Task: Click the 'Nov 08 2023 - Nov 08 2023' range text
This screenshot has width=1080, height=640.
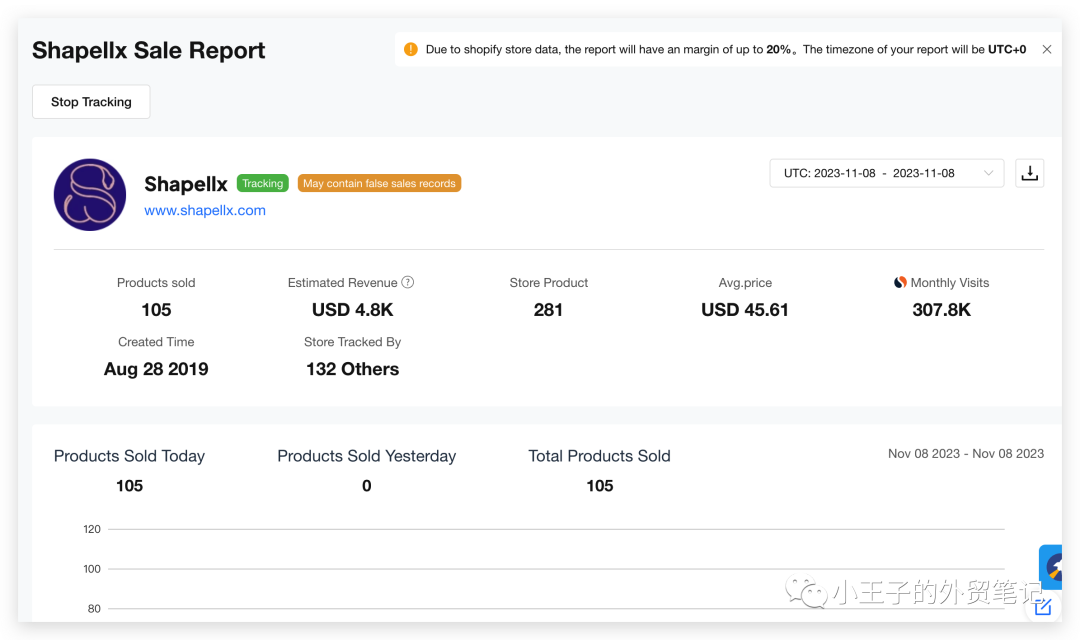Action: coord(966,453)
